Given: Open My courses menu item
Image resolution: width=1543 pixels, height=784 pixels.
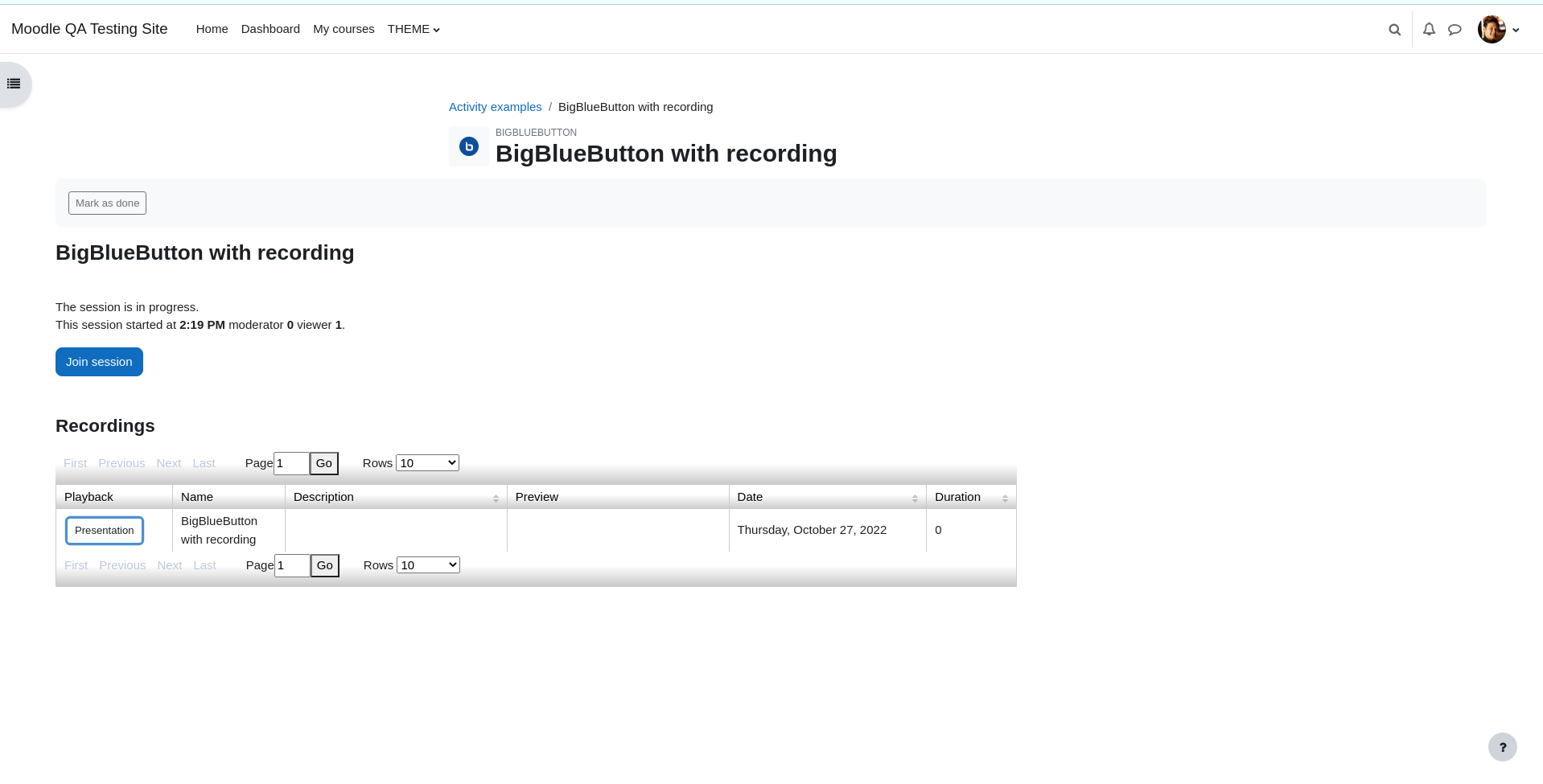Looking at the screenshot, I should coord(344,29).
